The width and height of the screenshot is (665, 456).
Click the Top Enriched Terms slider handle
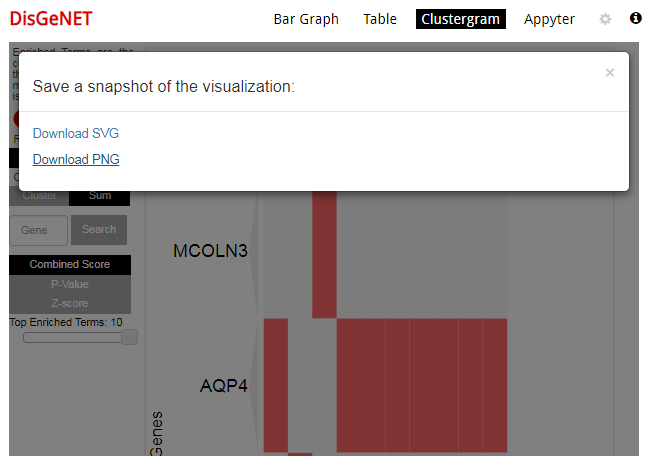click(x=129, y=338)
